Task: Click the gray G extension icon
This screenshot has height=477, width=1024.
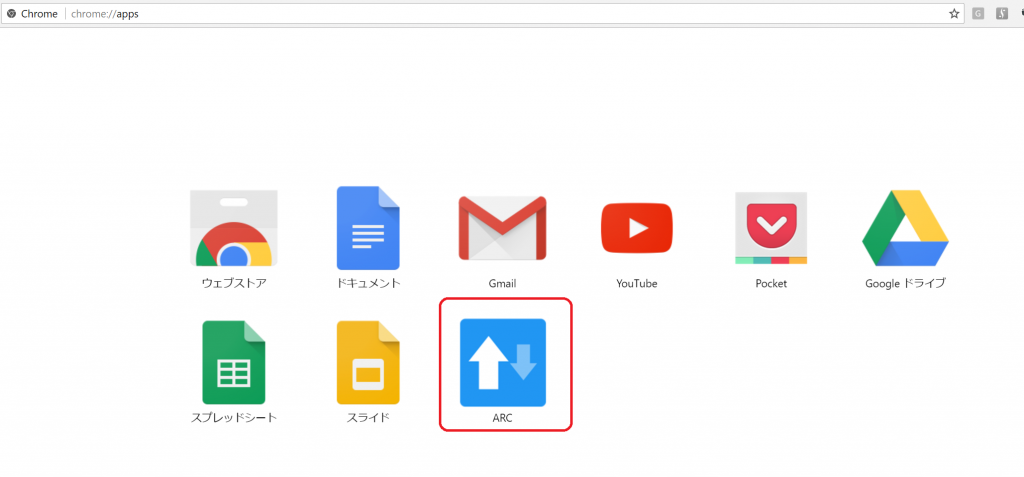Action: 979,14
